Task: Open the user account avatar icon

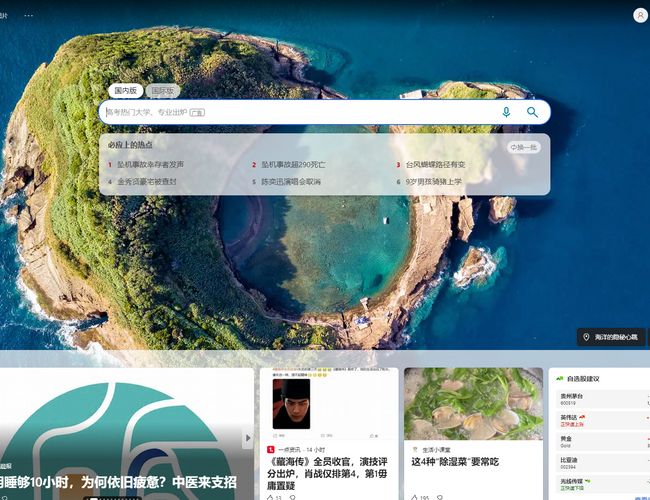Action: (x=640, y=15)
